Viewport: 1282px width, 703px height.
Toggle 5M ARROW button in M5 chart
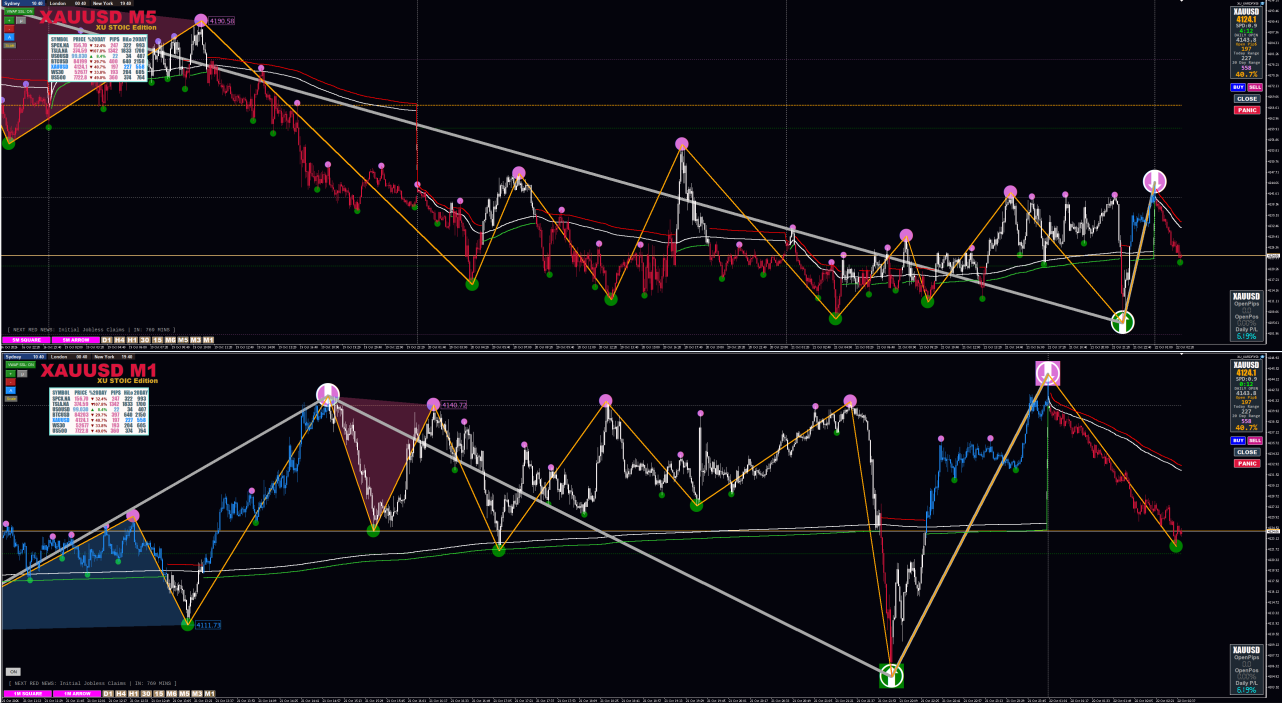(75, 340)
